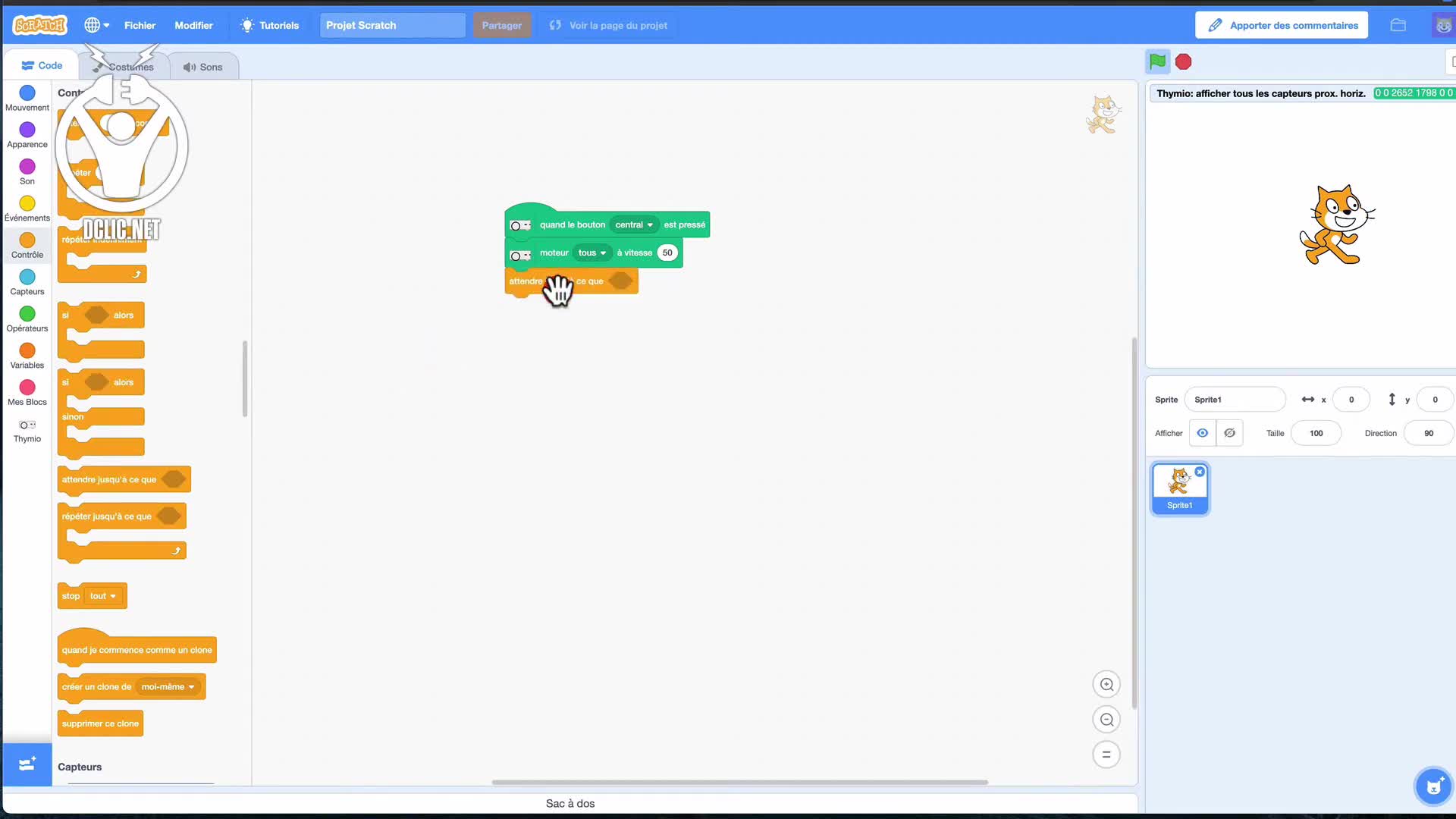Image resolution: width=1456 pixels, height=819 pixels.
Task: Open the choose sprite button
Action: click(x=1432, y=786)
